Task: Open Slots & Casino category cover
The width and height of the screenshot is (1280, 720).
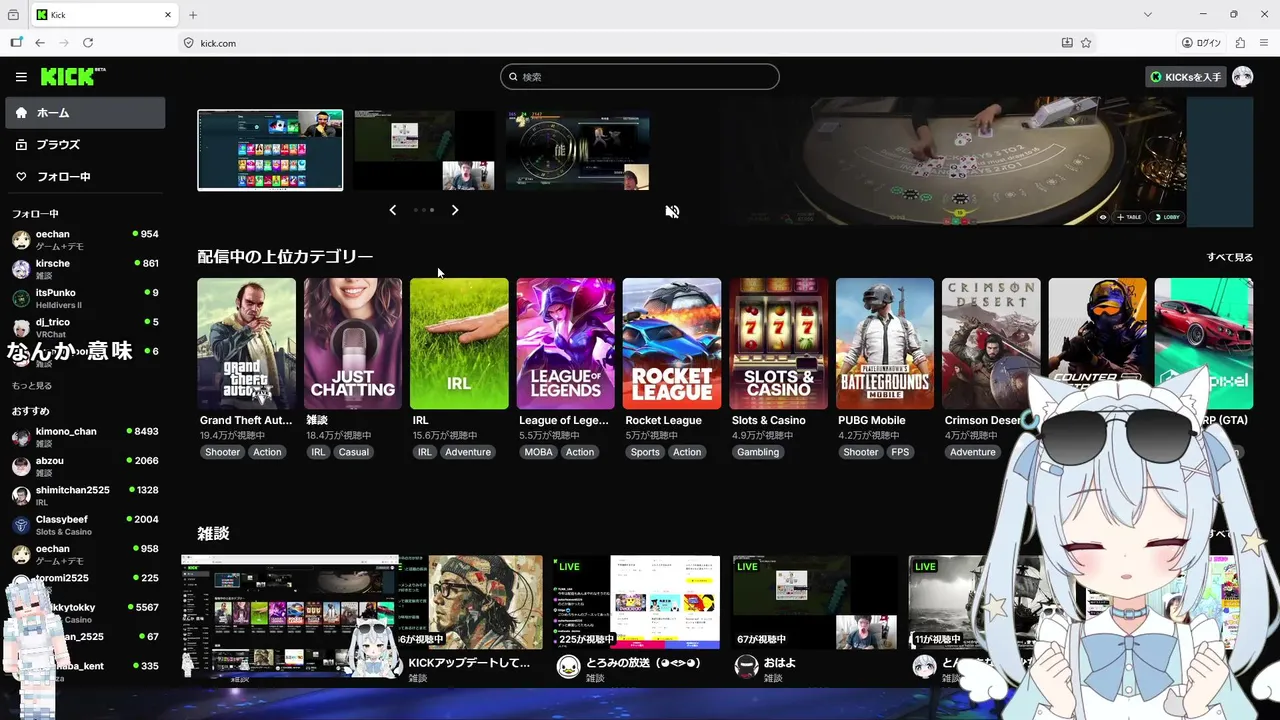Action: [x=779, y=344]
